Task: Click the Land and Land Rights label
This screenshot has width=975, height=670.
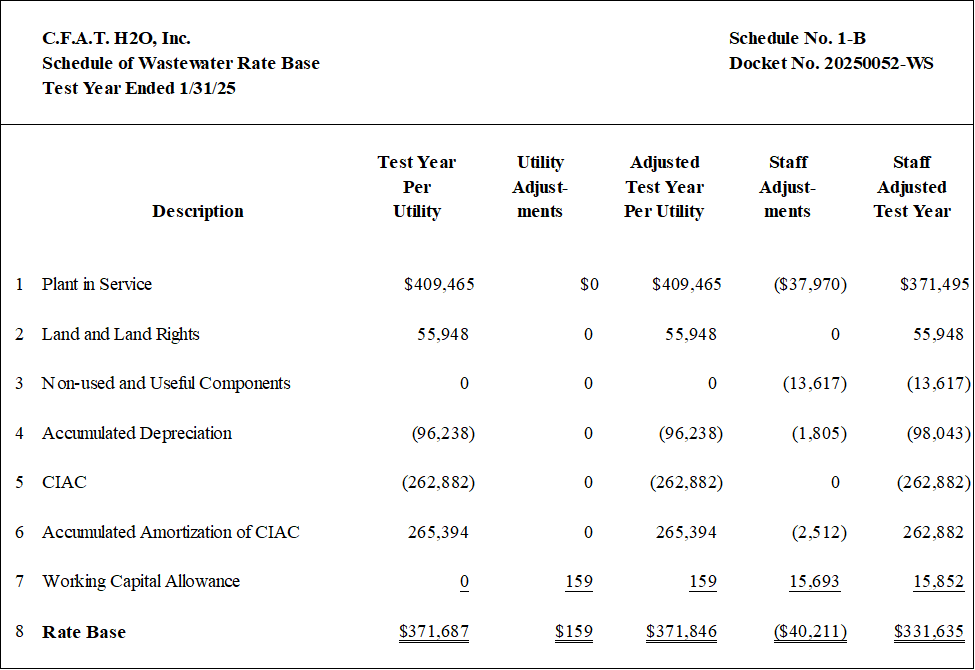Action: (x=121, y=334)
